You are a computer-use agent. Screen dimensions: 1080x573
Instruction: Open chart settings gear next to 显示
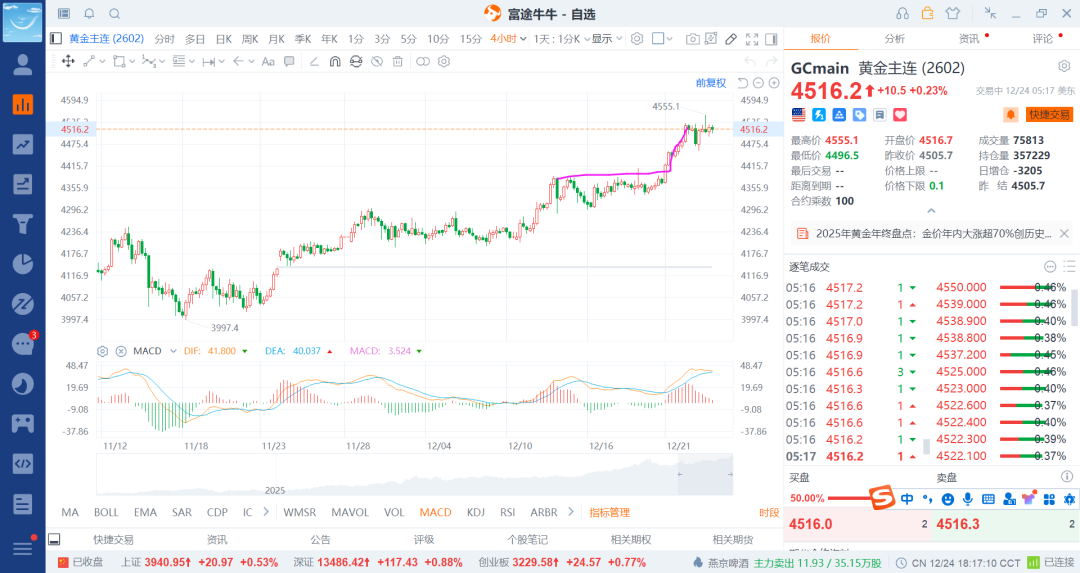(637, 39)
